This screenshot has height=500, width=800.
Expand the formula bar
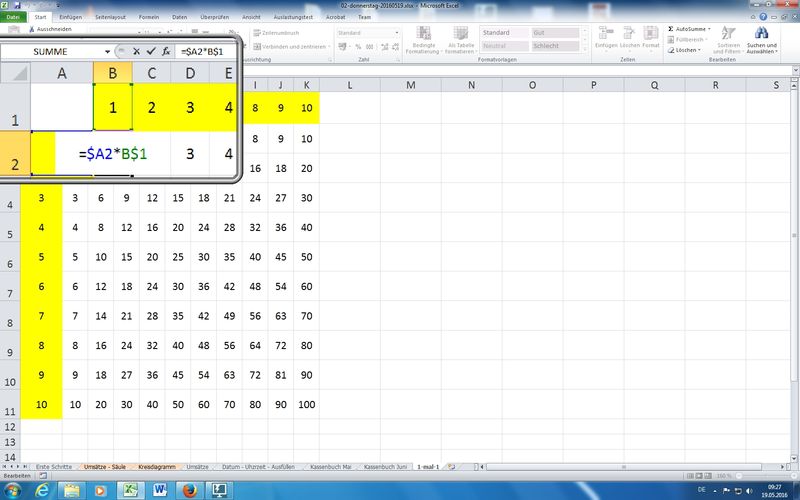(795, 70)
